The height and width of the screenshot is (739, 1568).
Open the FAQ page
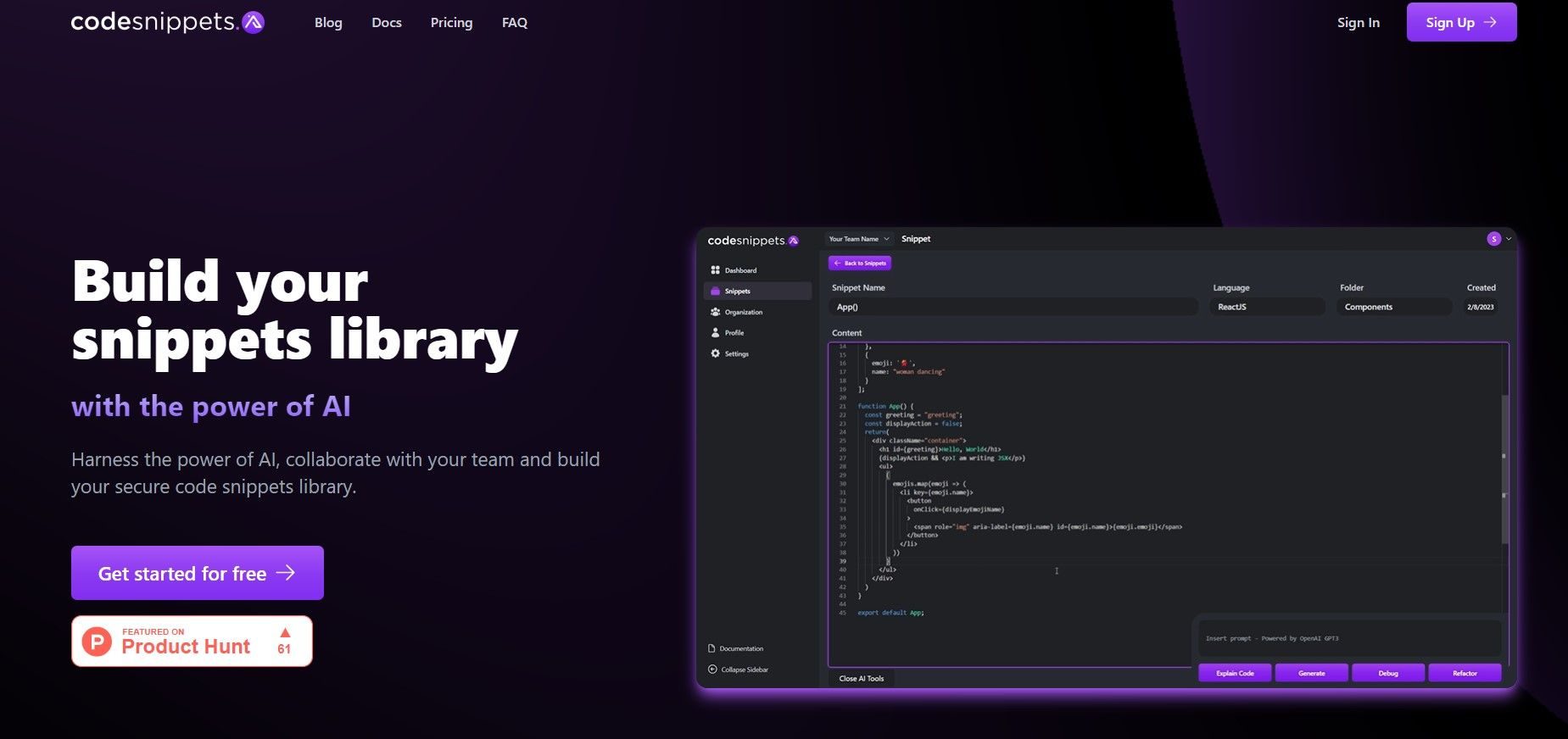click(515, 23)
